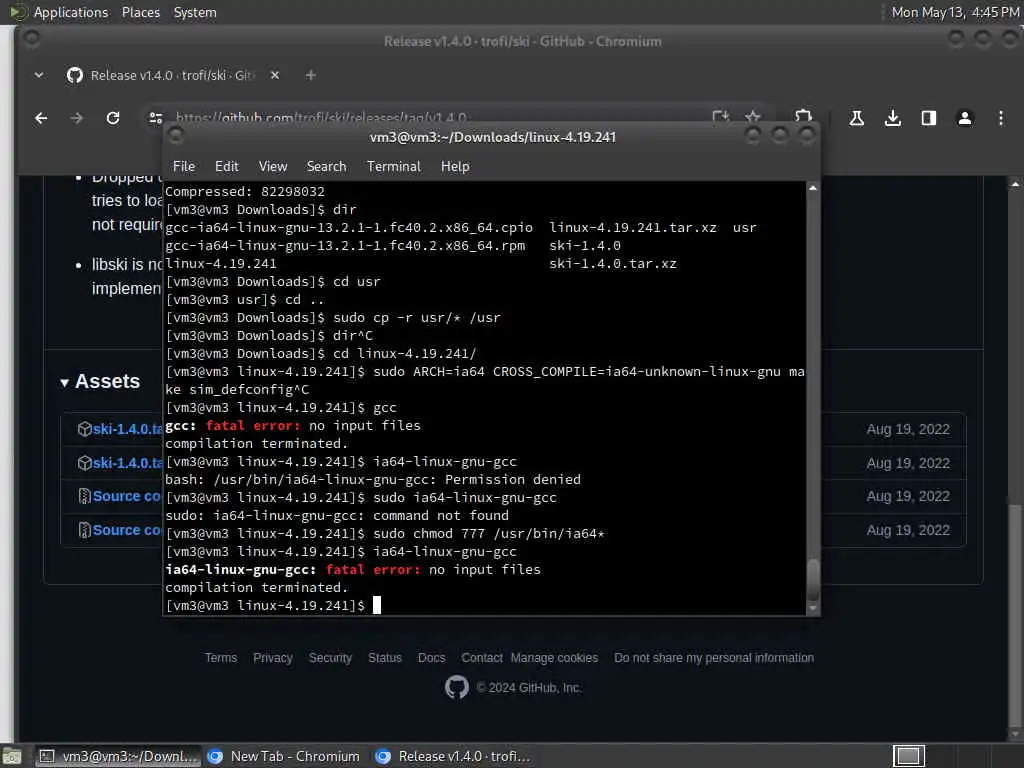Open the terminal File menu
The image size is (1024, 768).
[x=184, y=167]
